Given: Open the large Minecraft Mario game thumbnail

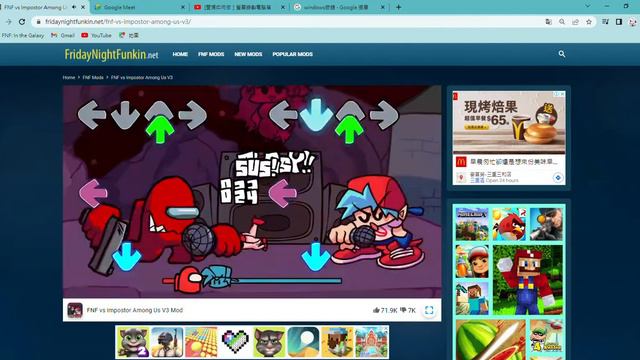Looking at the screenshot, I should 528,280.
